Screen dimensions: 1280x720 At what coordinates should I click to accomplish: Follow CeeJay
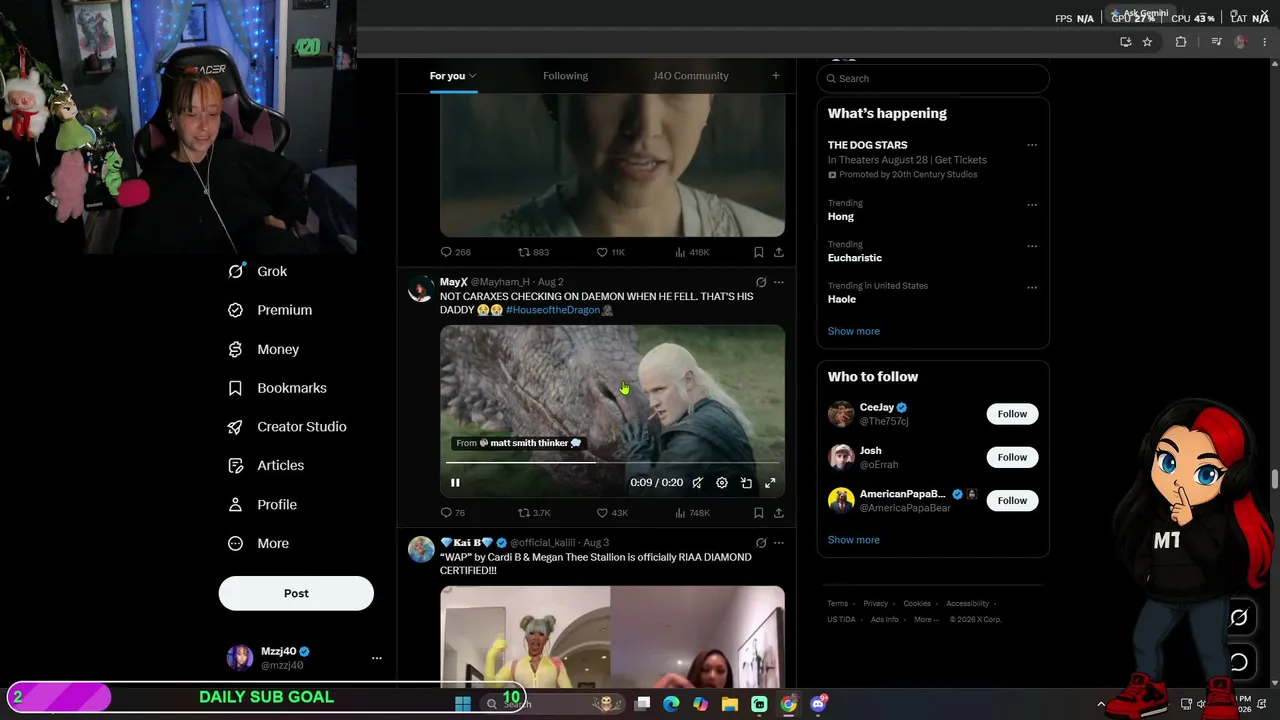click(1012, 414)
